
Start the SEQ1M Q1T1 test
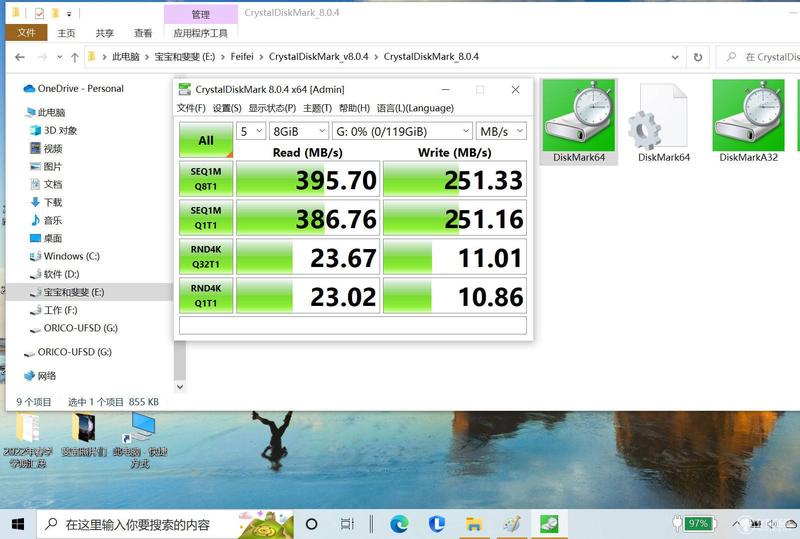(x=206, y=217)
